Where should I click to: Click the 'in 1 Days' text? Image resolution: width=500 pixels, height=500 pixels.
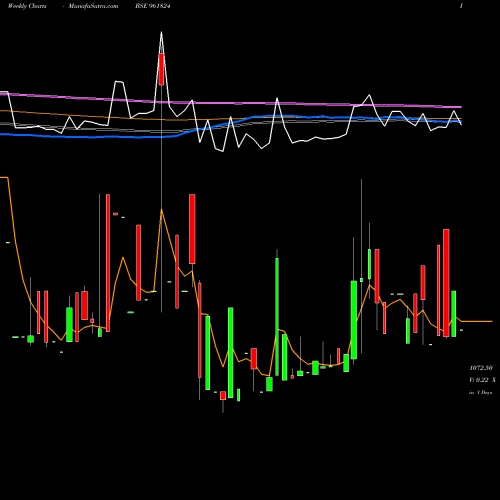click(x=481, y=393)
